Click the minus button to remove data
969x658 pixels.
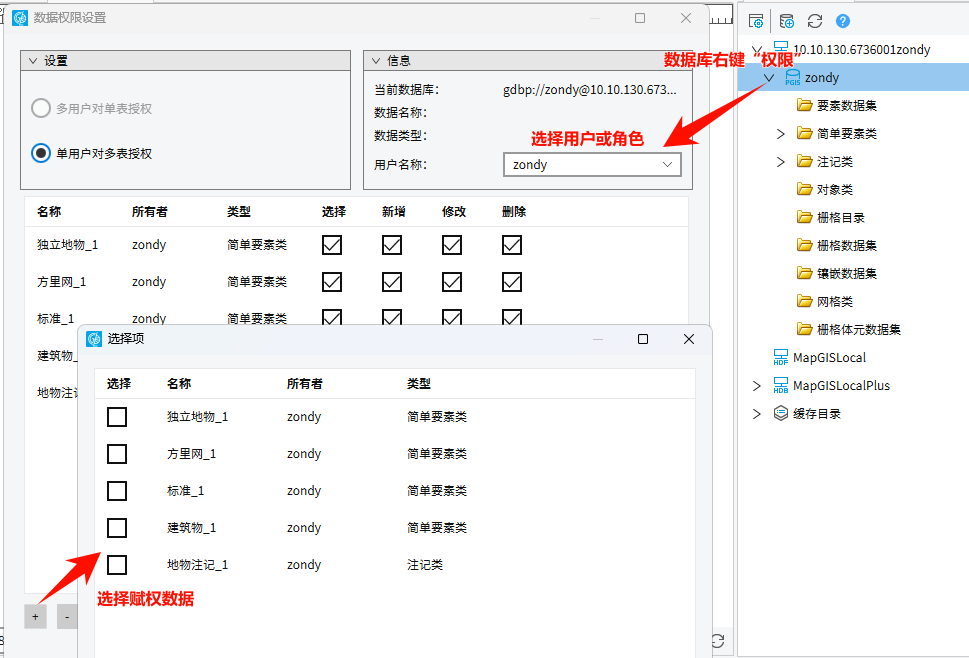66,617
